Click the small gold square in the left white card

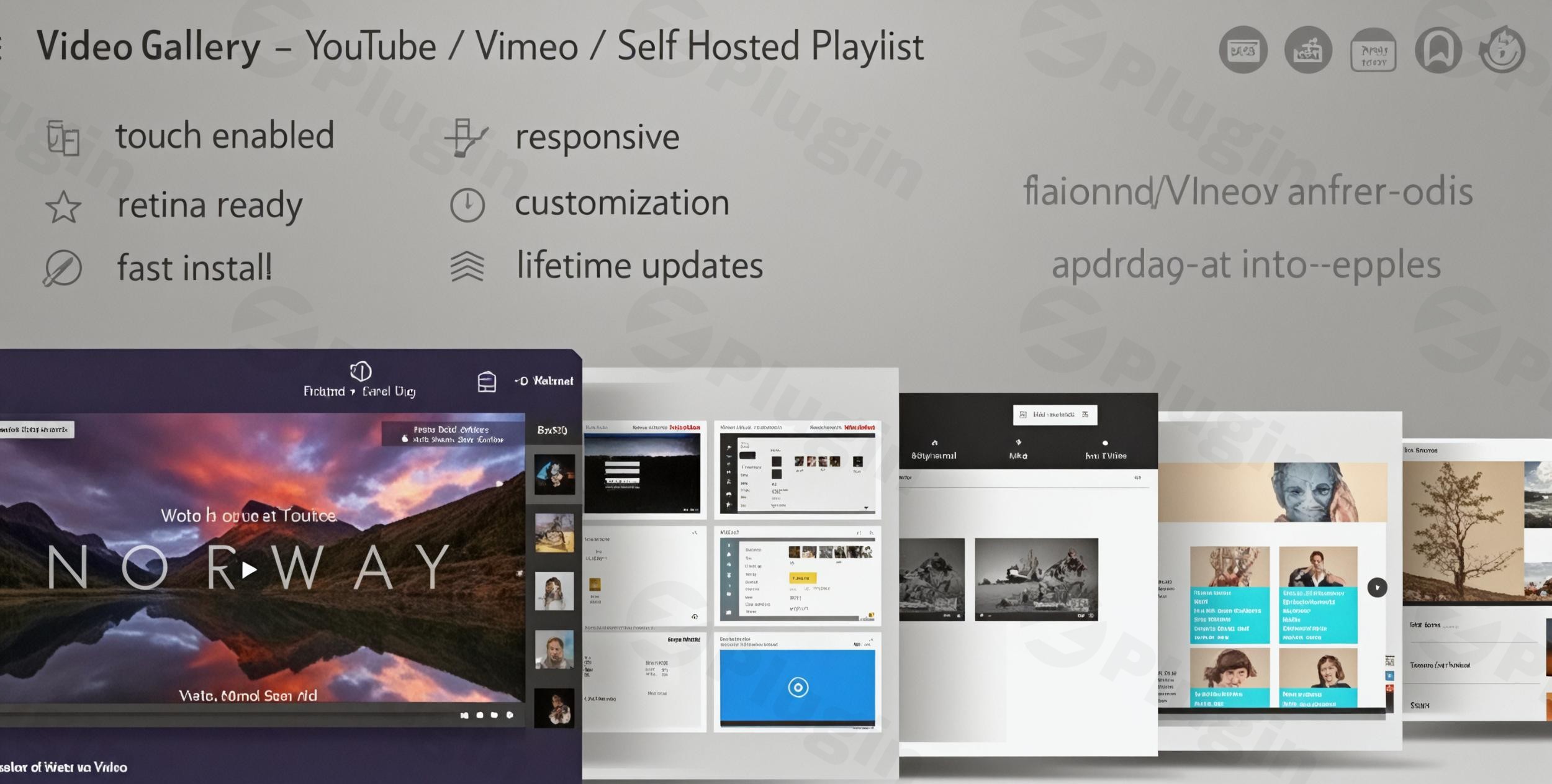click(x=595, y=584)
